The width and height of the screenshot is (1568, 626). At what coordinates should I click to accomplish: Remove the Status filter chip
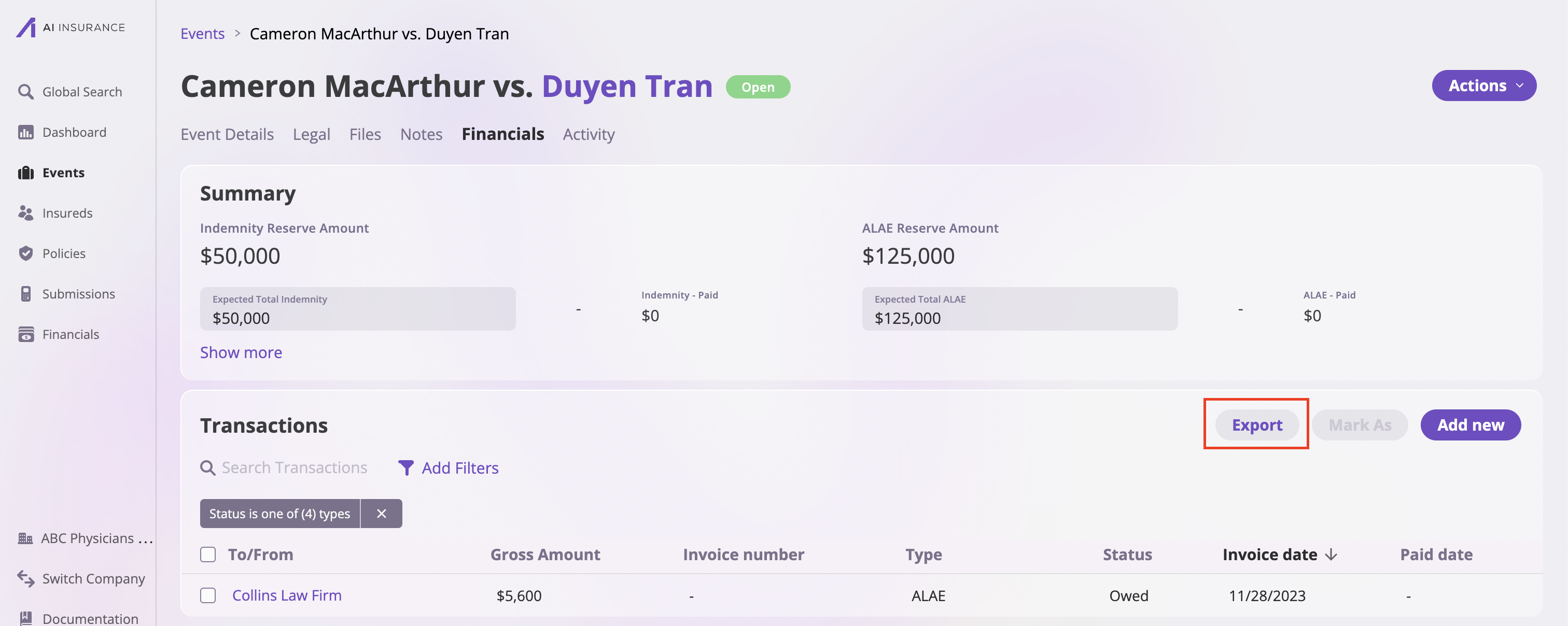[382, 514]
